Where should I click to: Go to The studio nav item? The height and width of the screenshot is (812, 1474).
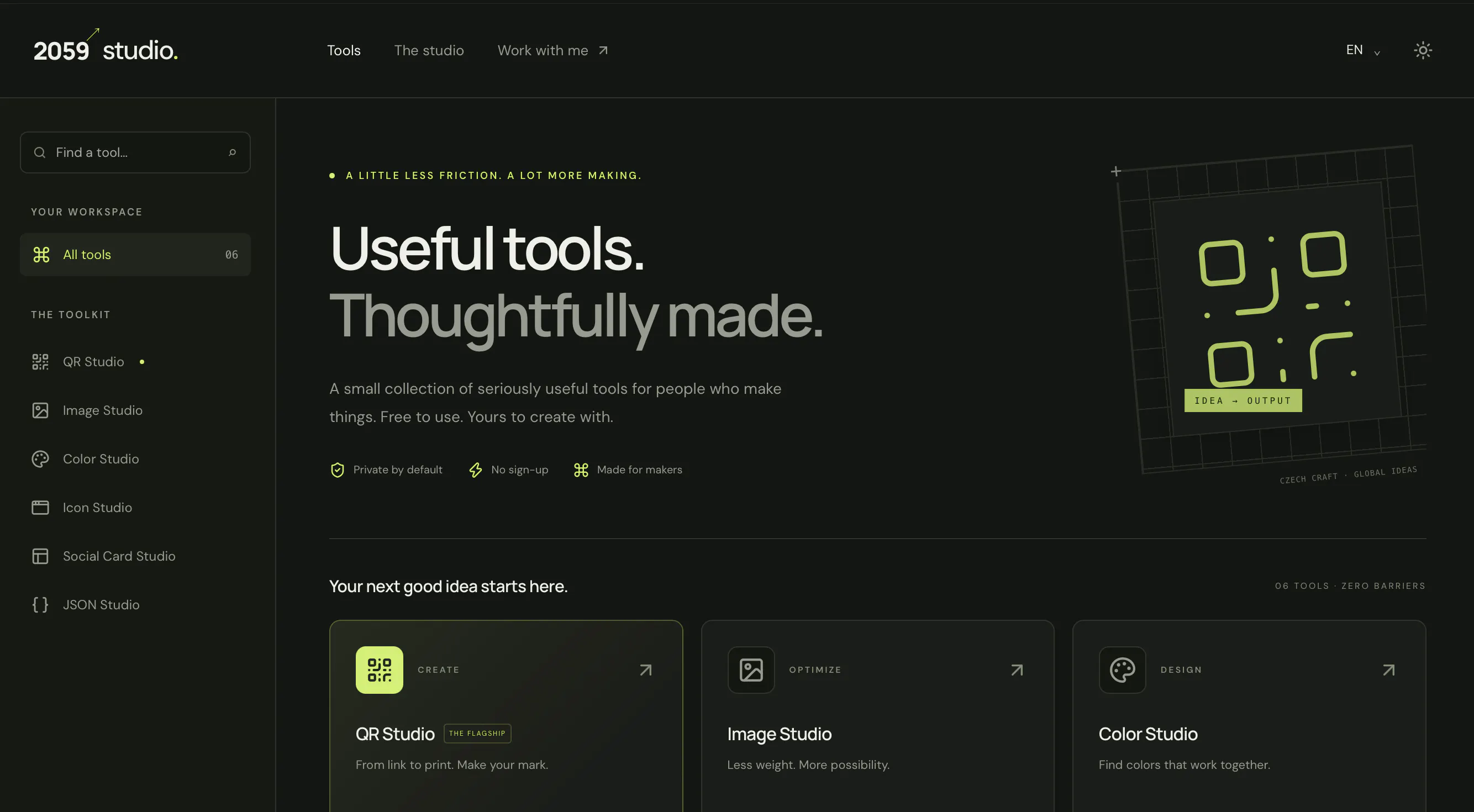point(429,50)
